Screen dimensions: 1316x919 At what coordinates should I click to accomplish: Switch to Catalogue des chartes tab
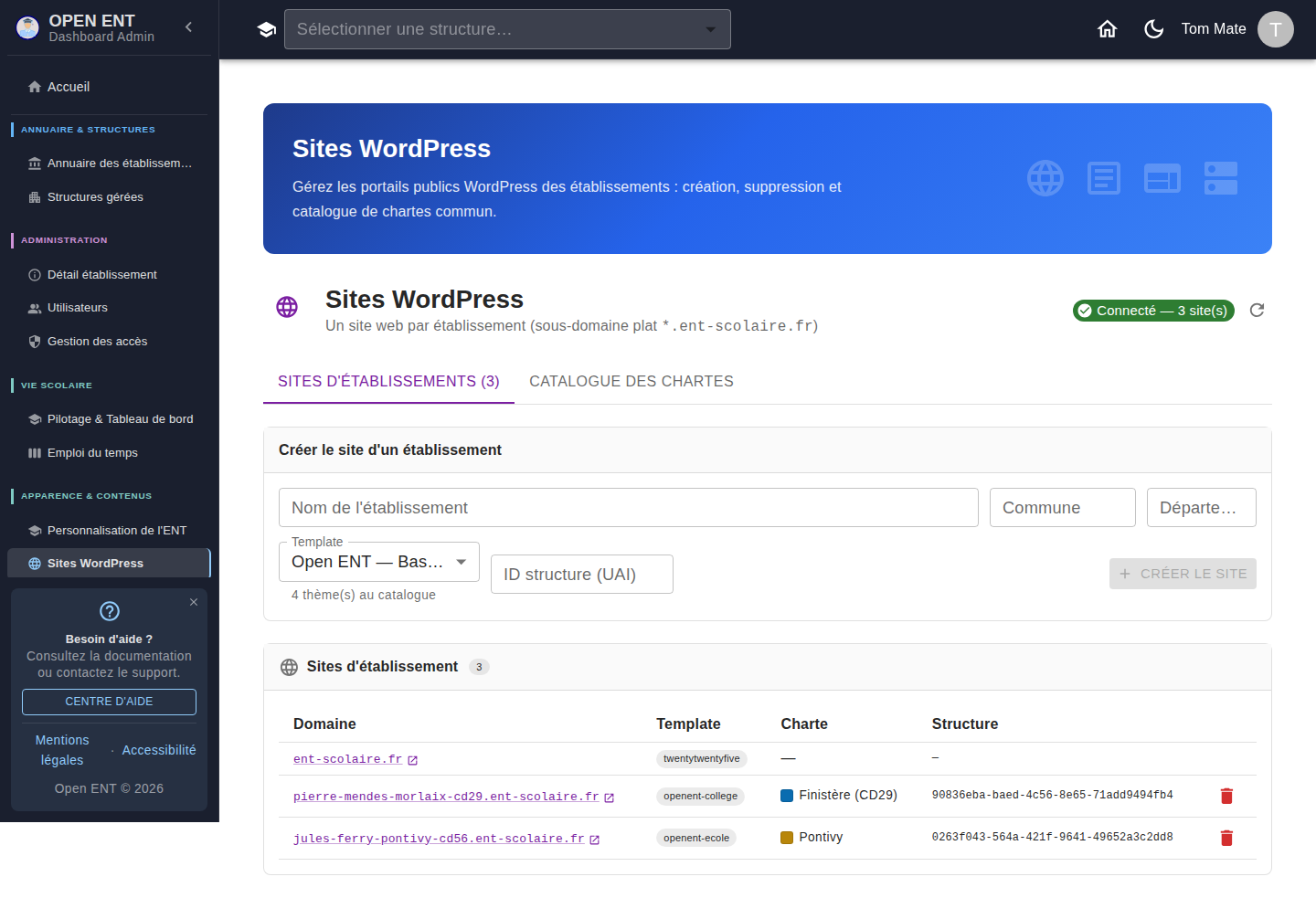(x=631, y=382)
